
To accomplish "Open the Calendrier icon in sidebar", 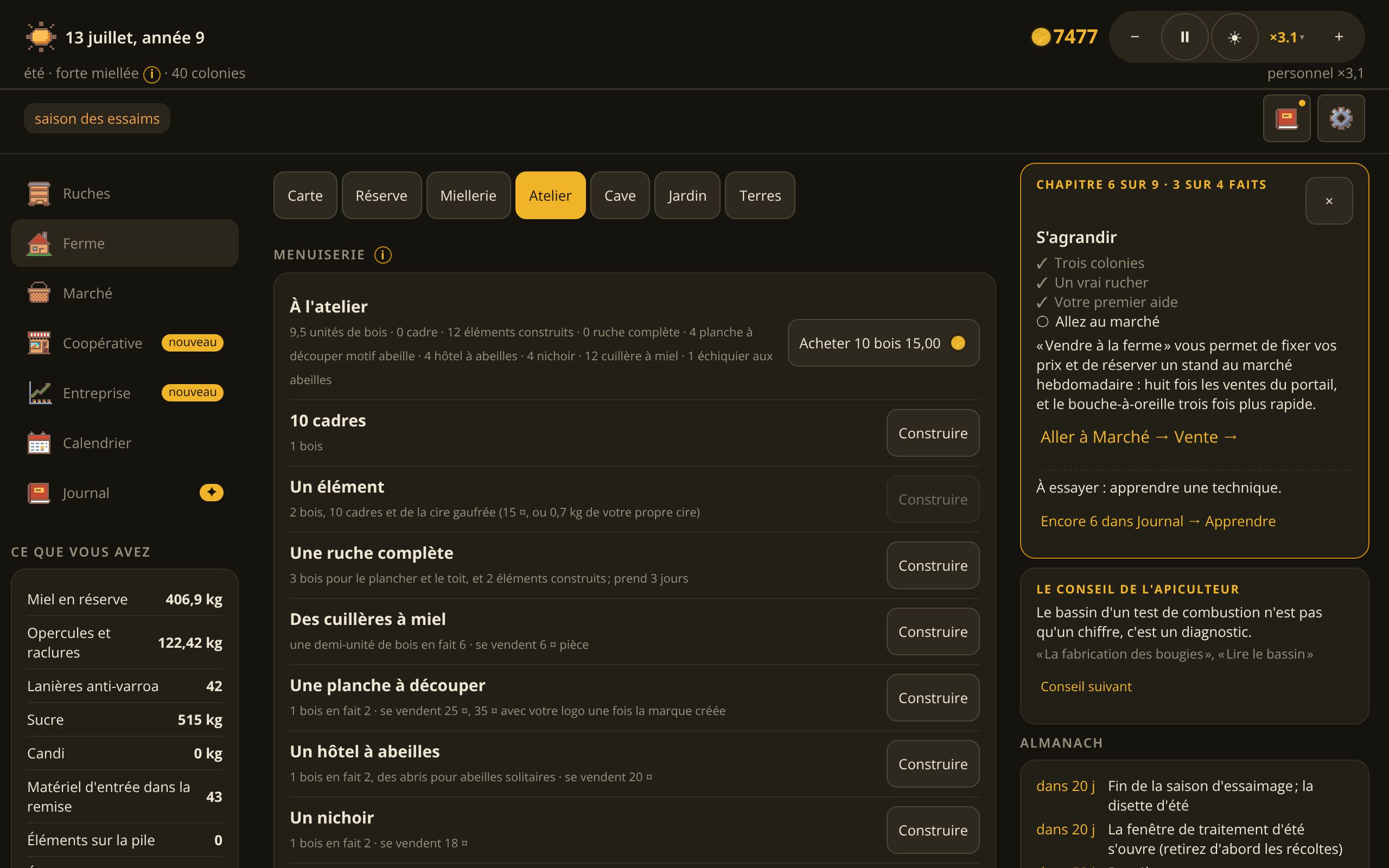I will coord(39,443).
